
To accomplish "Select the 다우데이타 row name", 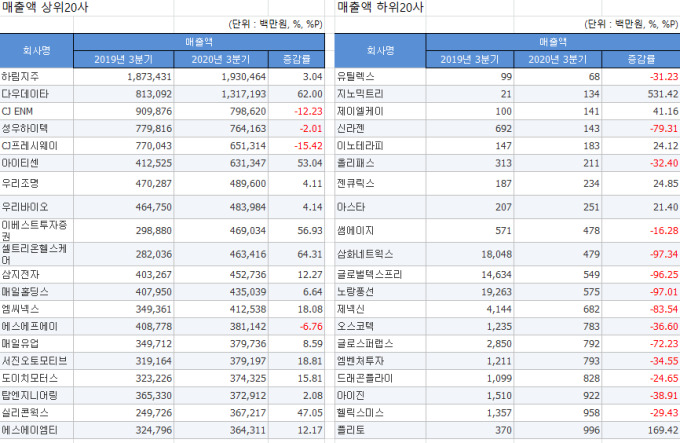I will click(36, 94).
